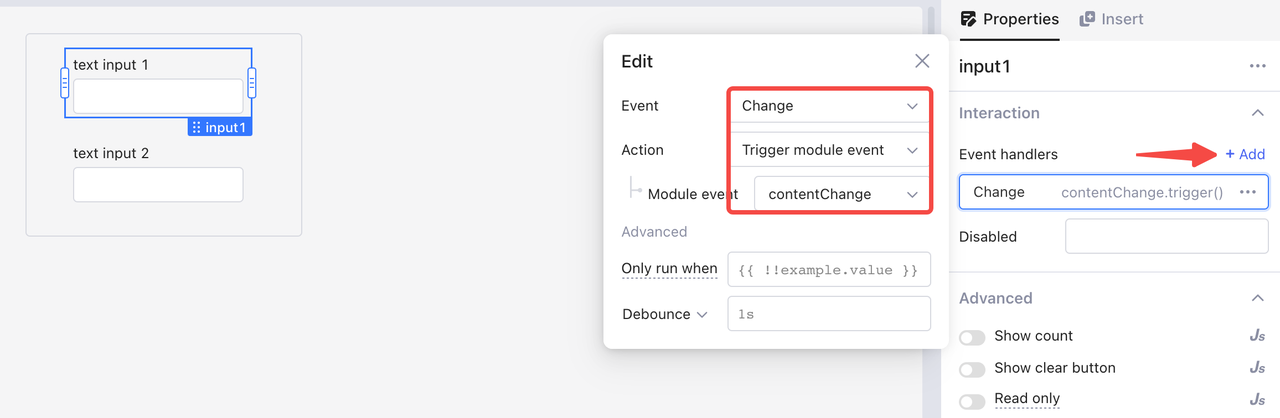Add a new event handler

[x=1245, y=154]
